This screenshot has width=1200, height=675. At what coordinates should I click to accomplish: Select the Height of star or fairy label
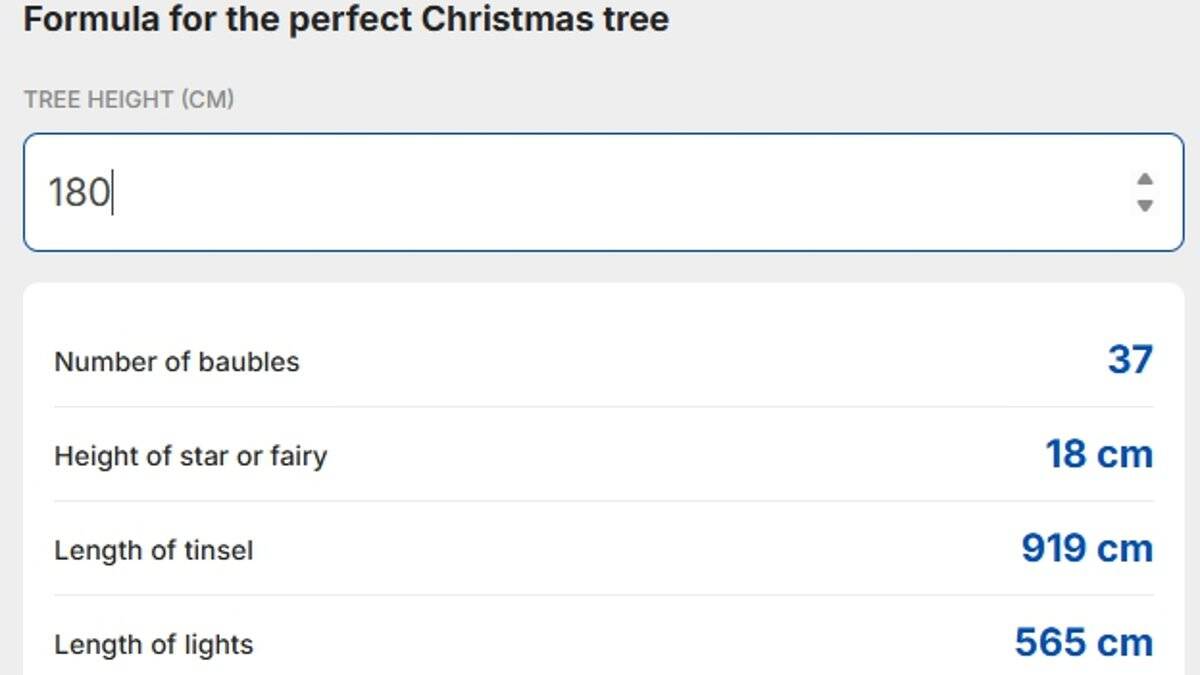190,456
